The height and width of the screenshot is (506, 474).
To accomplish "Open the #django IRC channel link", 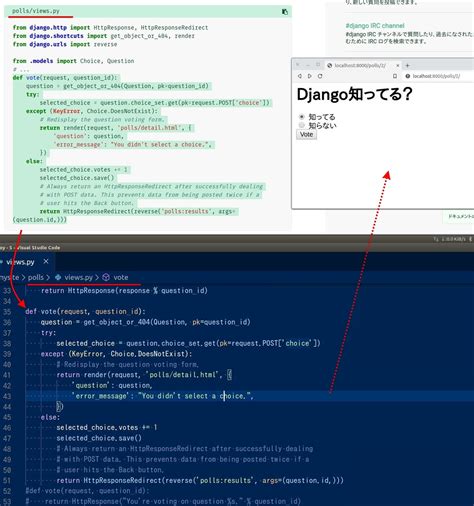I will (x=375, y=26).
